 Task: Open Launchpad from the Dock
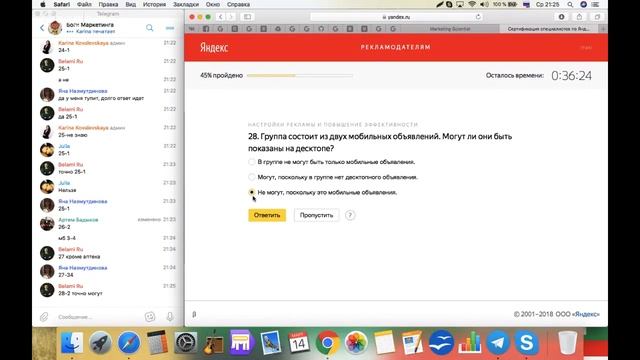100,343
